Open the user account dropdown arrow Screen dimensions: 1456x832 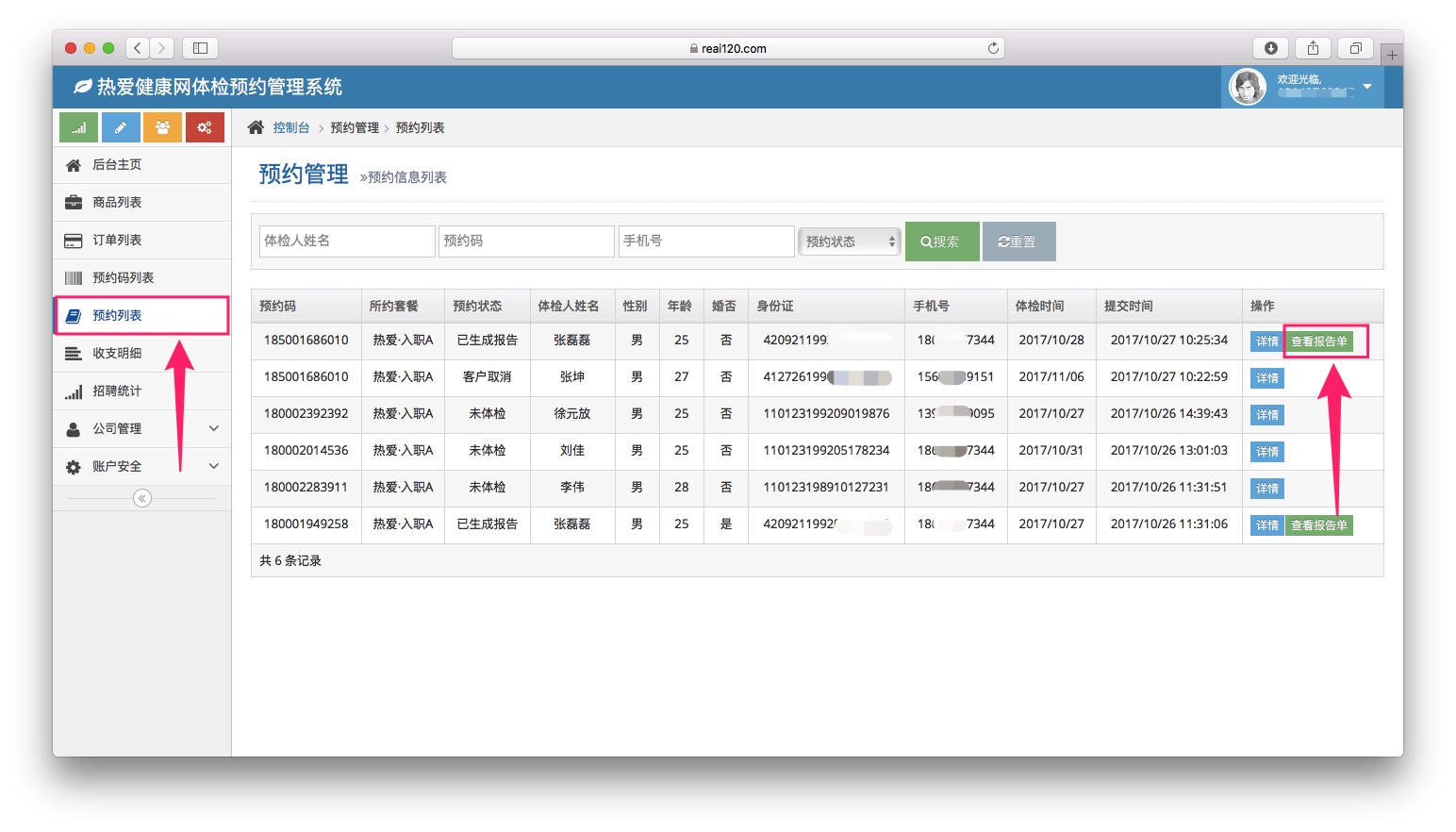pyautogui.click(x=1366, y=87)
